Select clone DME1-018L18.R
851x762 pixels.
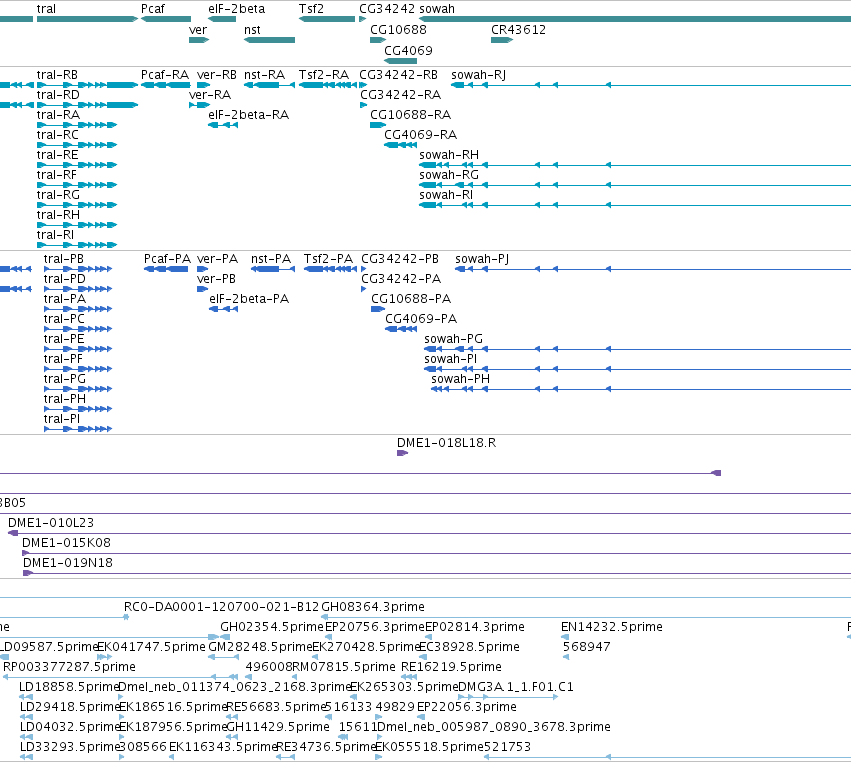[446, 443]
